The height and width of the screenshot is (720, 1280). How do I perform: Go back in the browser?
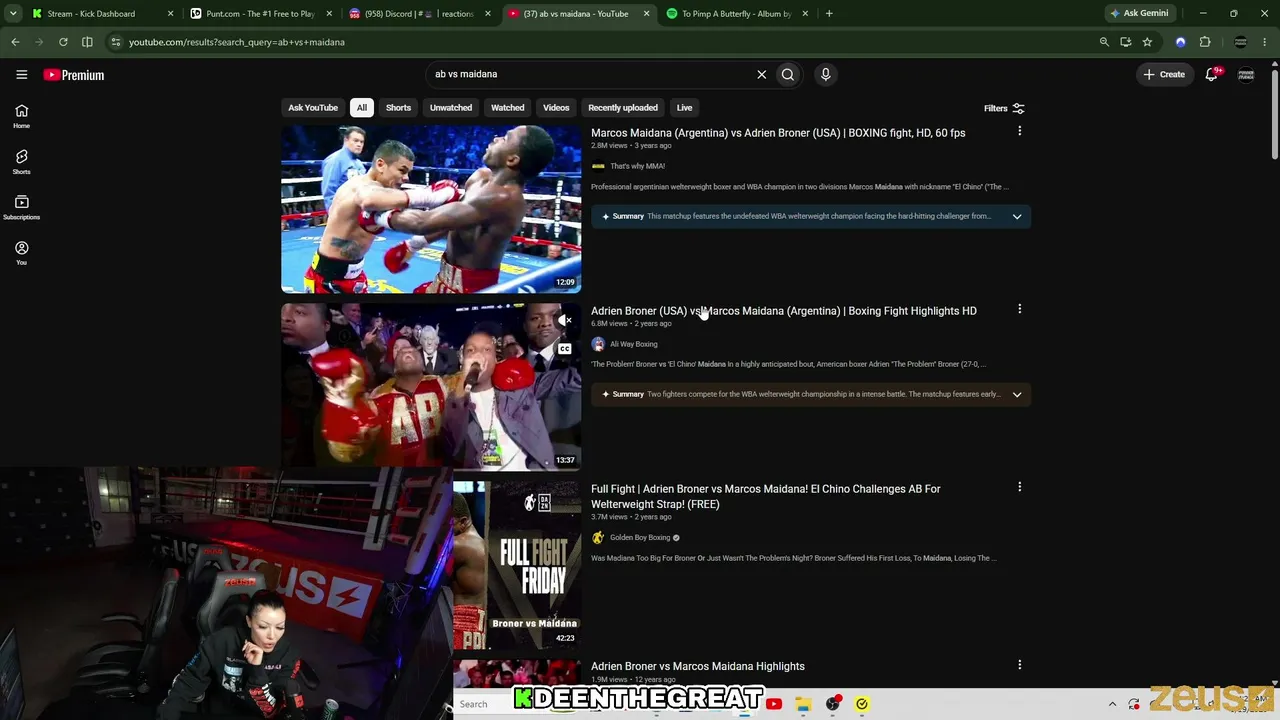15,42
